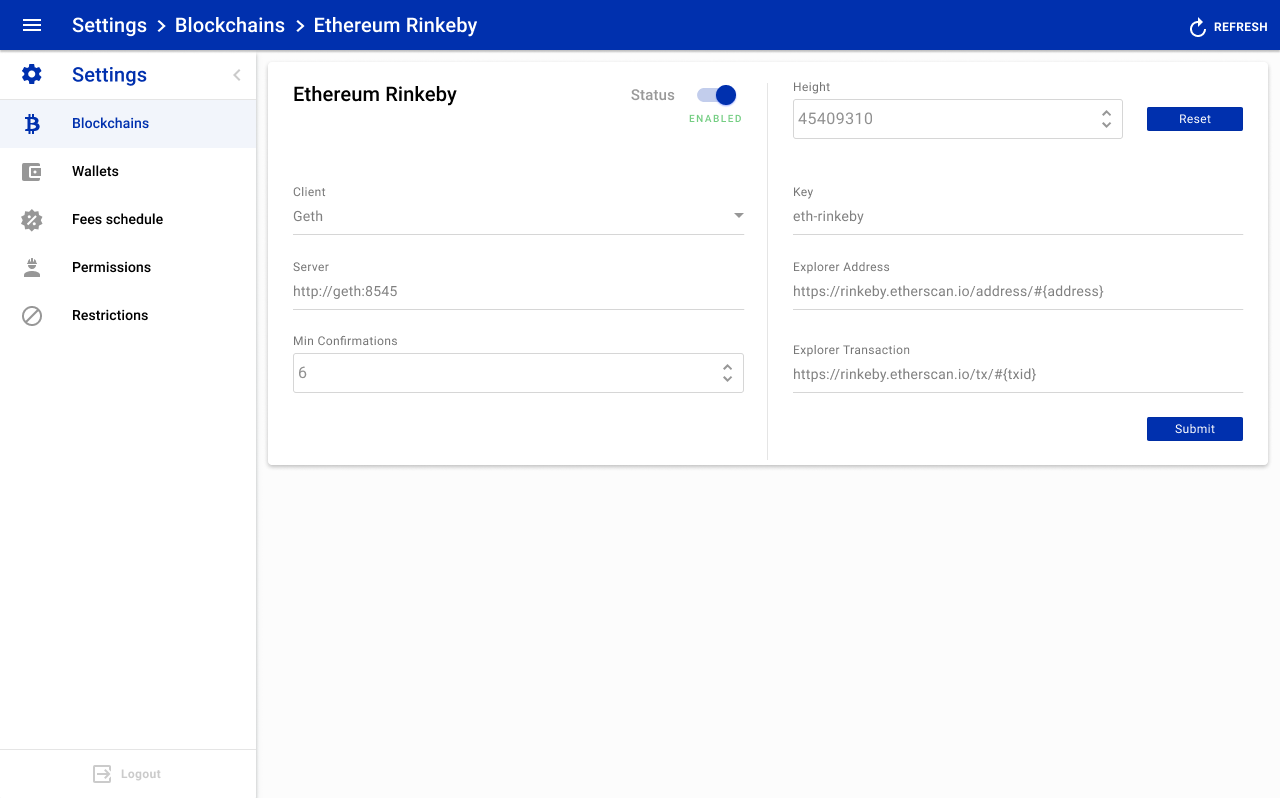This screenshot has height=798, width=1280.
Task: Open the hamburger navigation menu
Action: (32, 25)
